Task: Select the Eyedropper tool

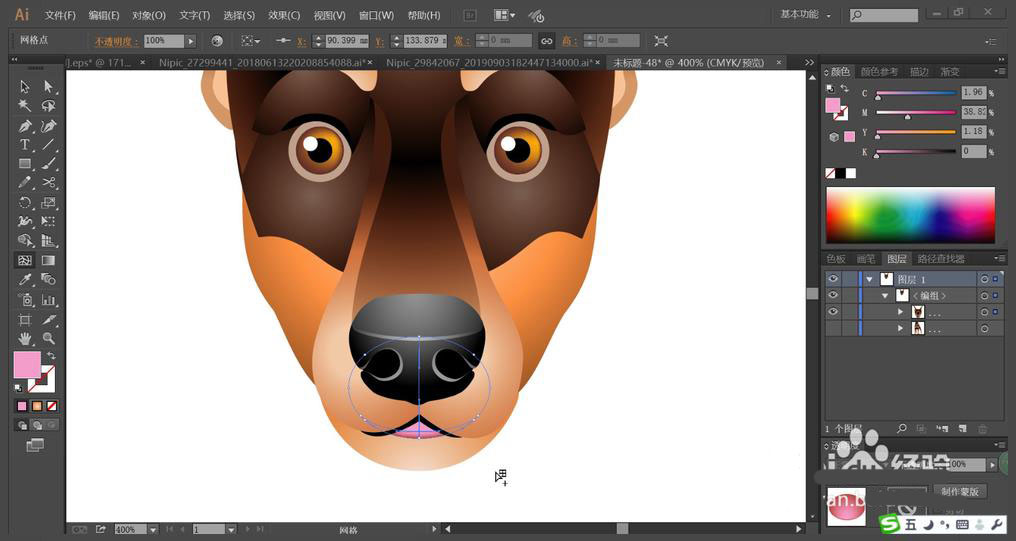Action: click(25, 280)
